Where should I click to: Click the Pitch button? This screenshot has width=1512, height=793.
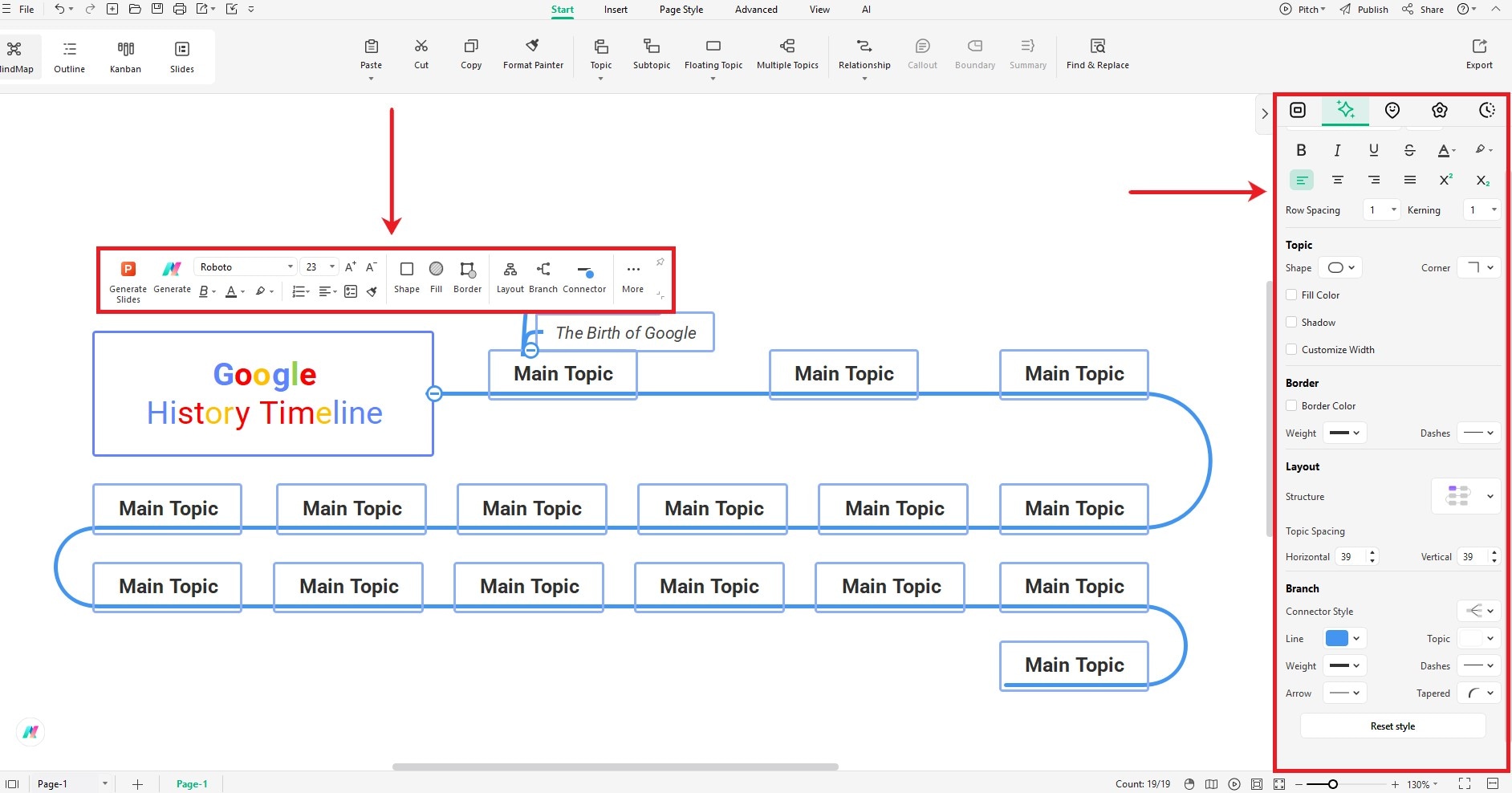point(1302,10)
